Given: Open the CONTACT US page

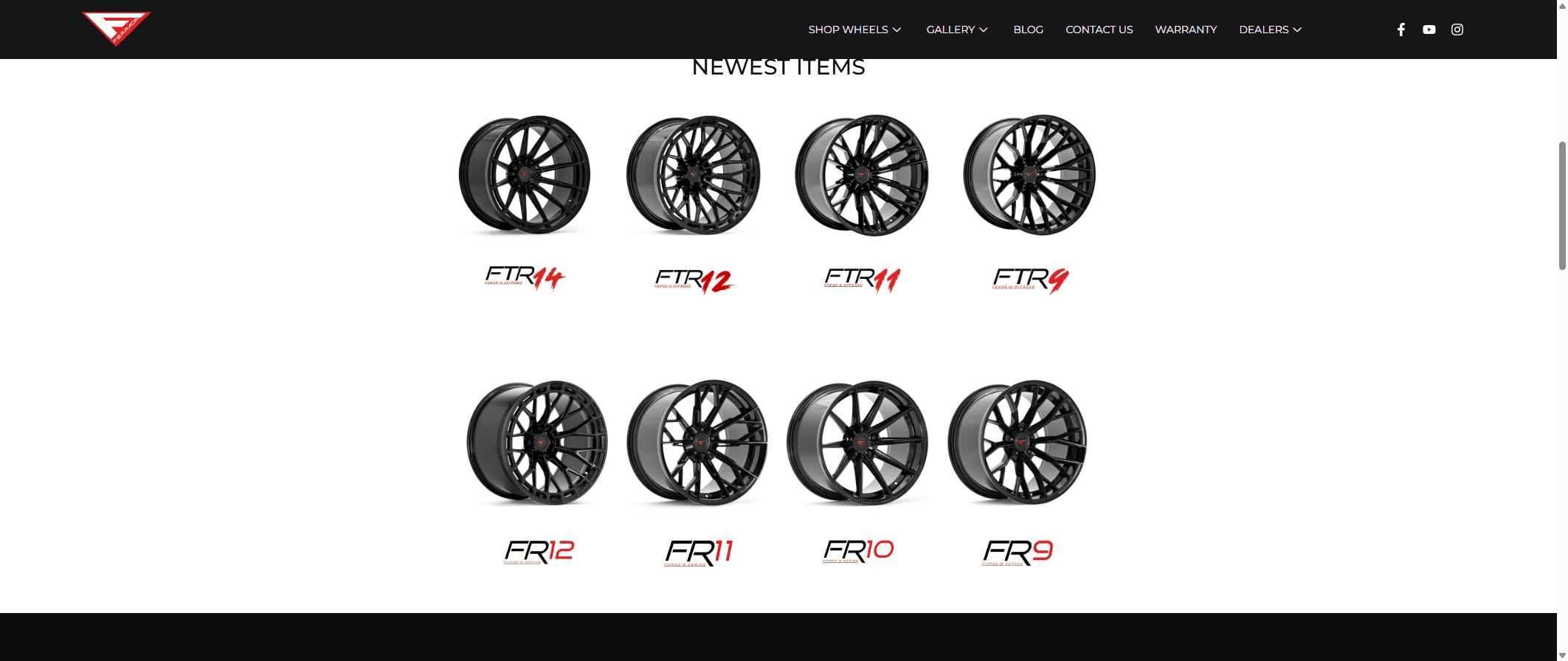Looking at the screenshot, I should pos(1099,30).
